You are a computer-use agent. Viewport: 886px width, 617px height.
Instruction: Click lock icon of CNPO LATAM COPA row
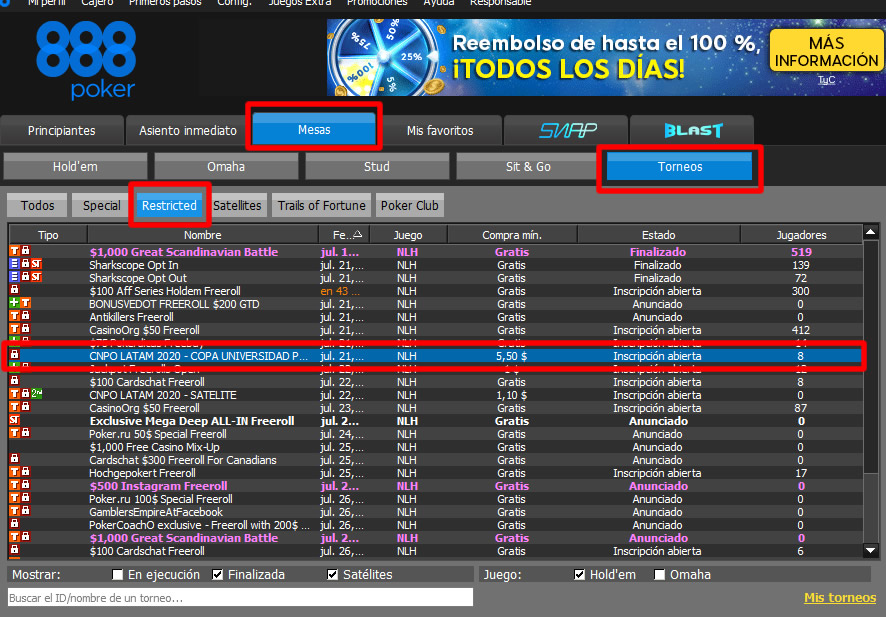(15, 355)
